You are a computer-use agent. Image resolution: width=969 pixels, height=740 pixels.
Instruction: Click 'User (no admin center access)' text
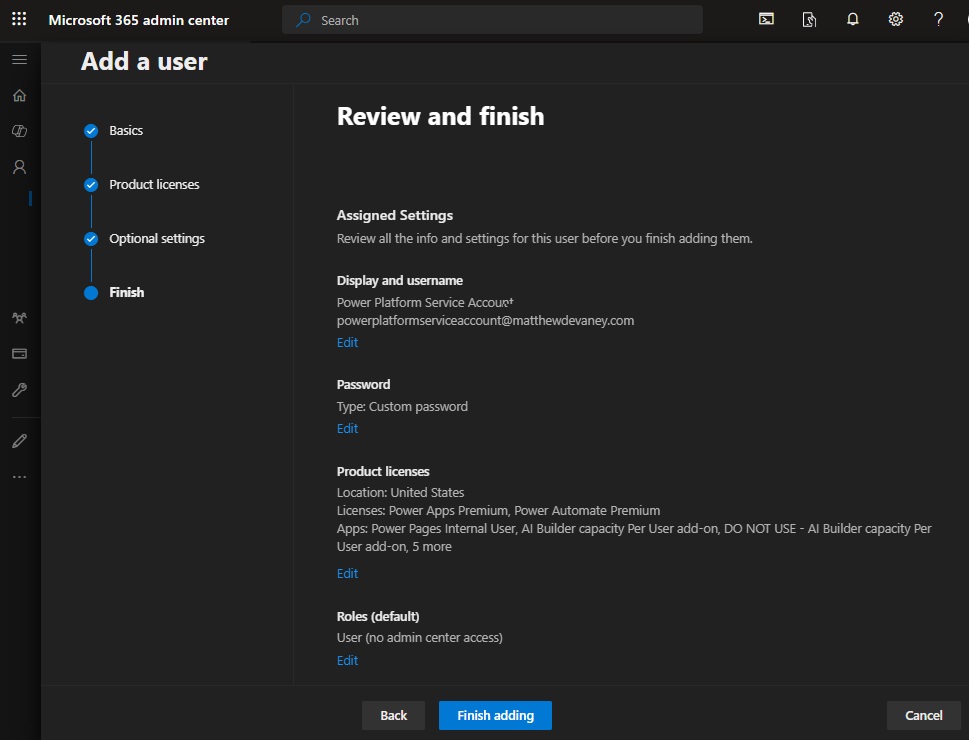(x=420, y=637)
